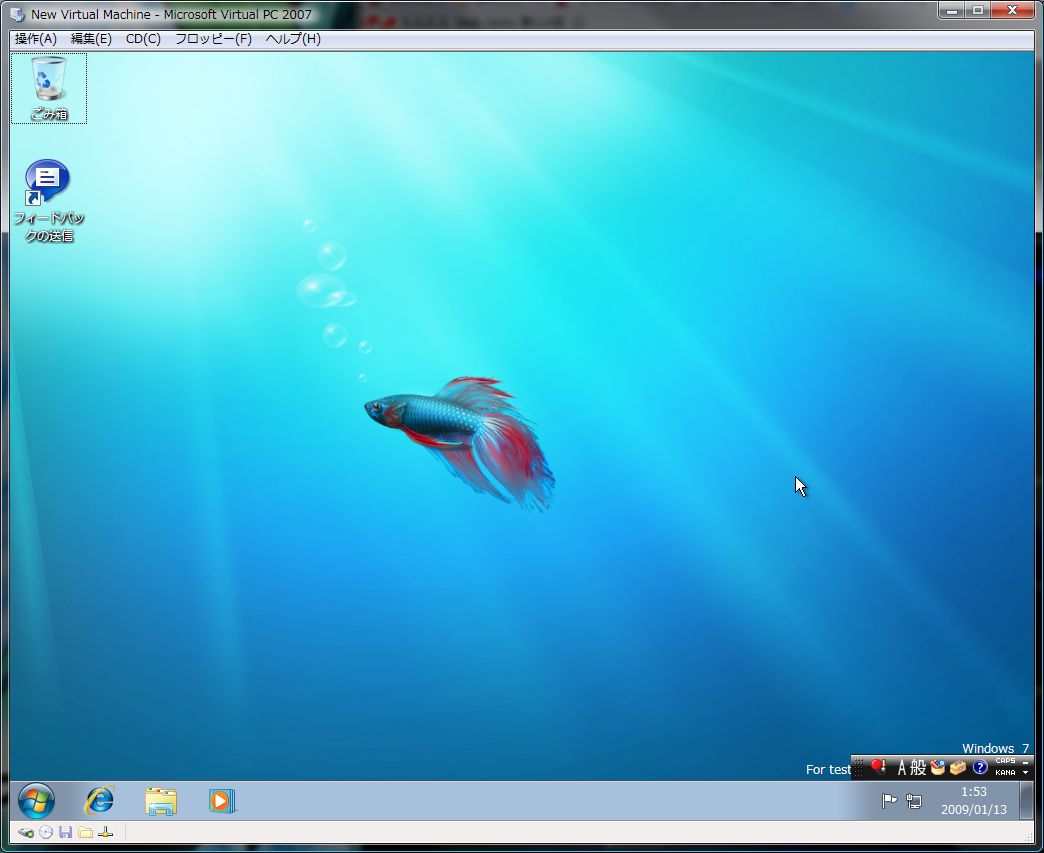Click the Virtual PC hard disk status icon
Screen dimensions: 1044x853
[26, 832]
